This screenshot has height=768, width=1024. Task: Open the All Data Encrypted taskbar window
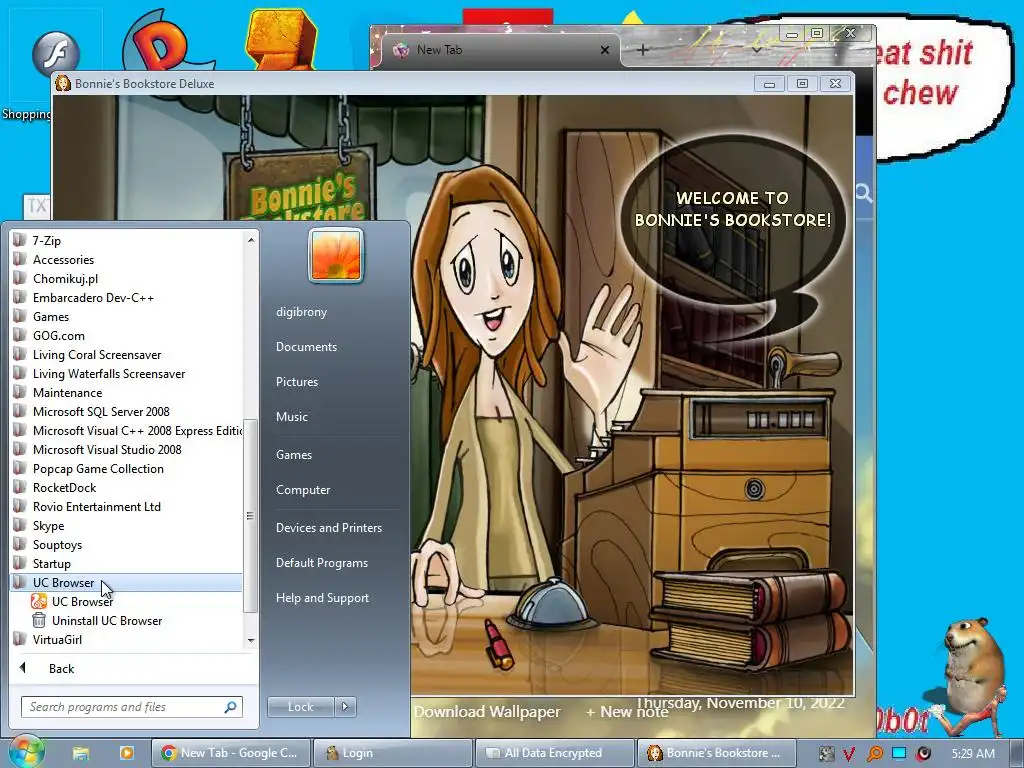click(554, 753)
